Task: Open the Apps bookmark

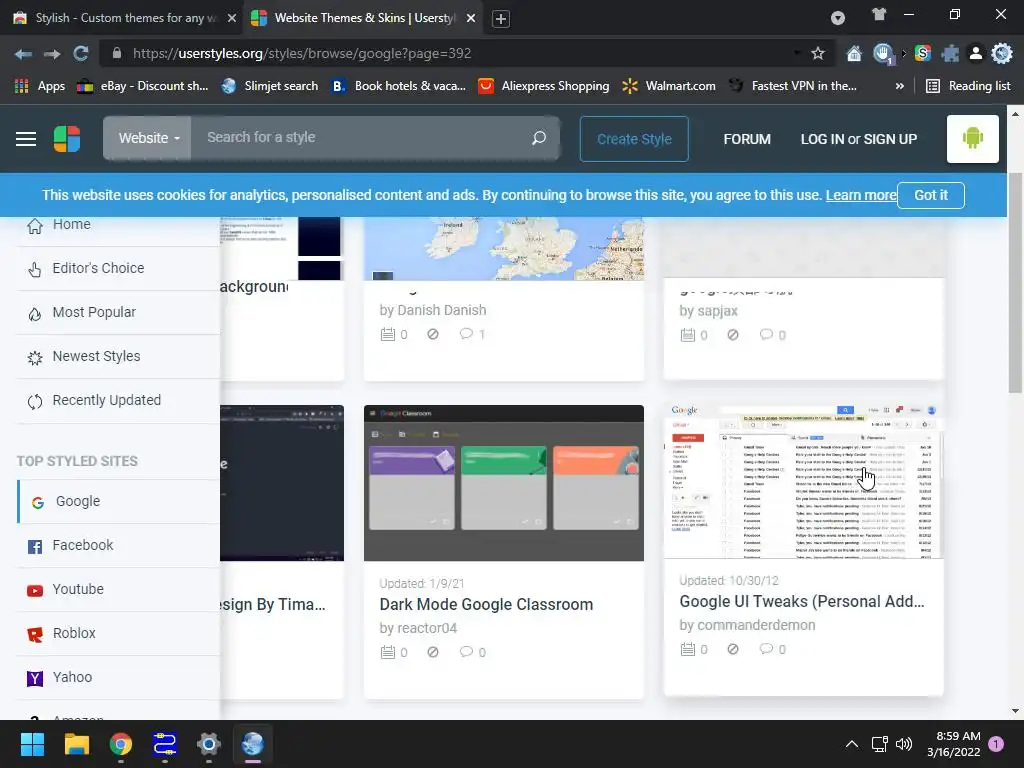Action: [40, 86]
